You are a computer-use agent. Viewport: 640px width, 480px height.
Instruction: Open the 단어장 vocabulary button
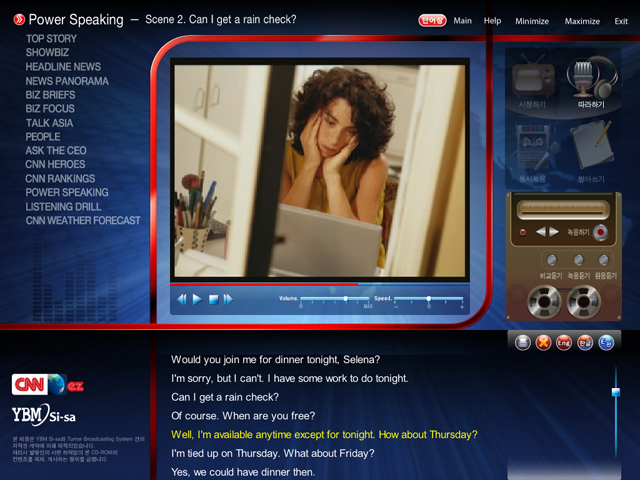click(432, 20)
